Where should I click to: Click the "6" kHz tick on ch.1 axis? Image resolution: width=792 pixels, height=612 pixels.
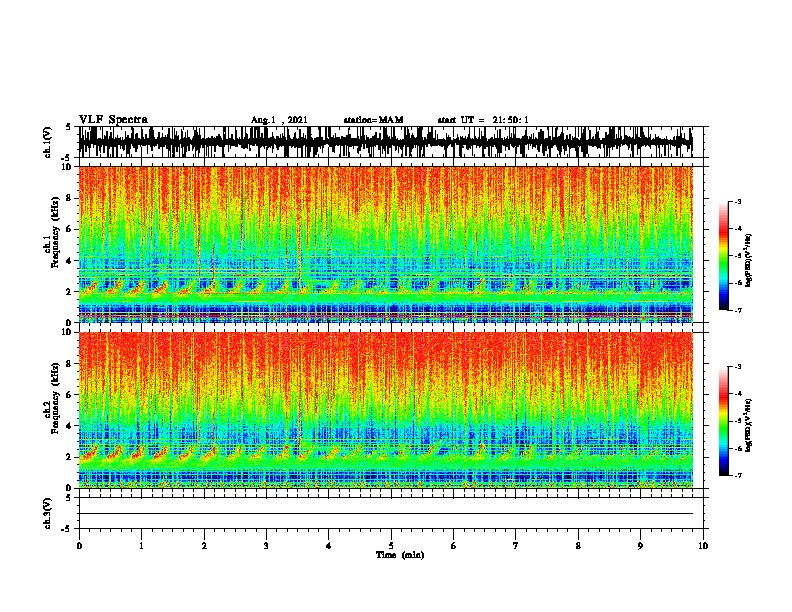pyautogui.click(x=70, y=229)
